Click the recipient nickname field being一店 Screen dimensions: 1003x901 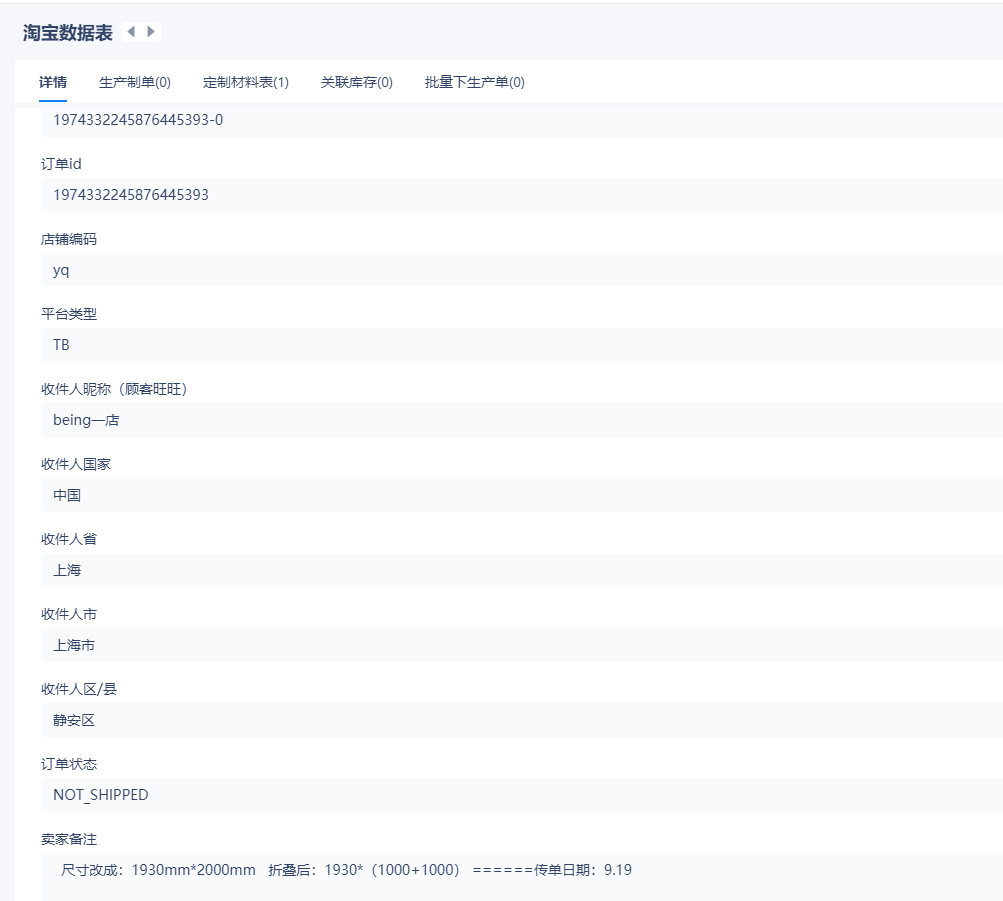(521, 420)
